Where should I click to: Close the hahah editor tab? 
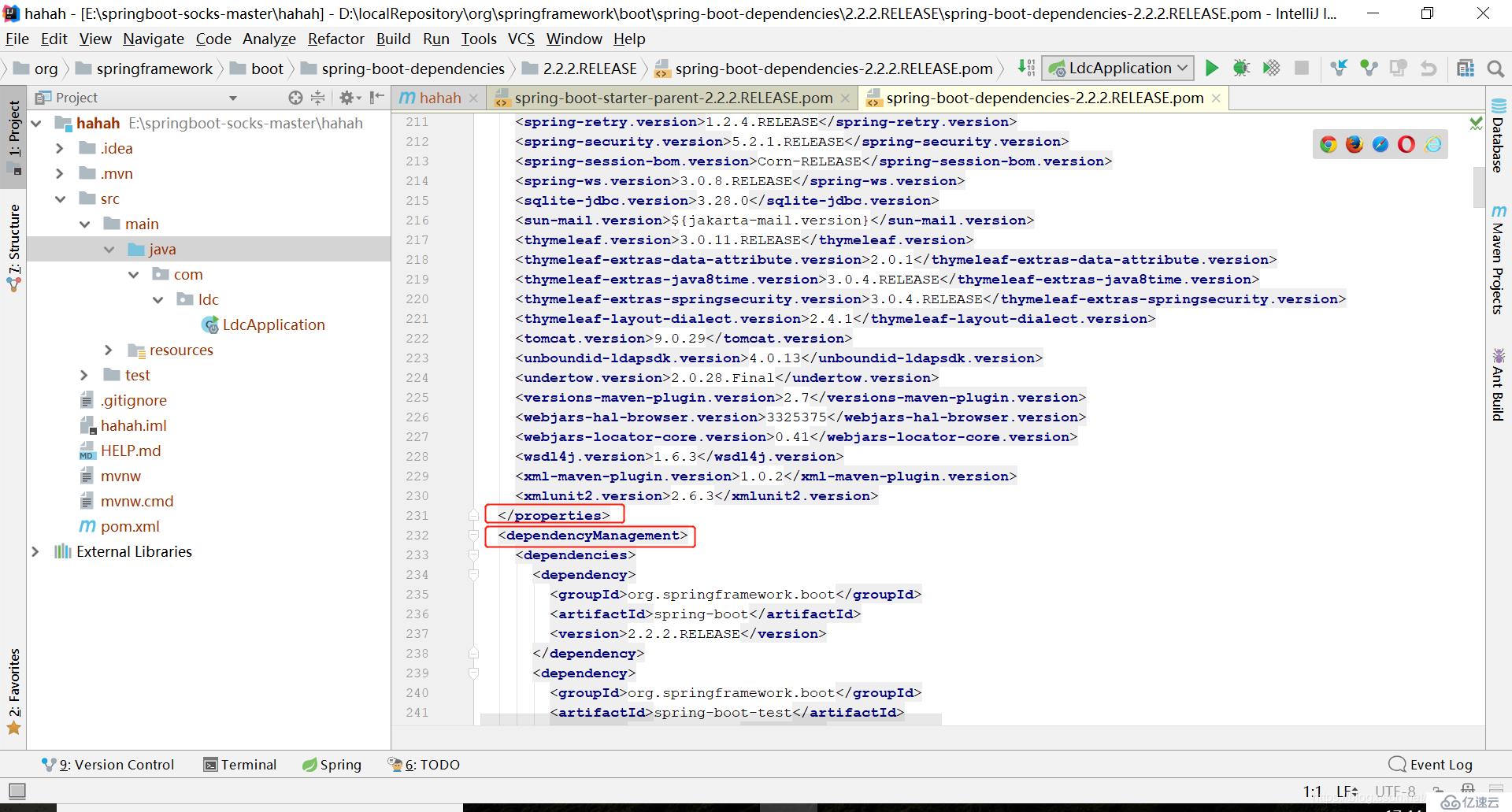tap(473, 98)
